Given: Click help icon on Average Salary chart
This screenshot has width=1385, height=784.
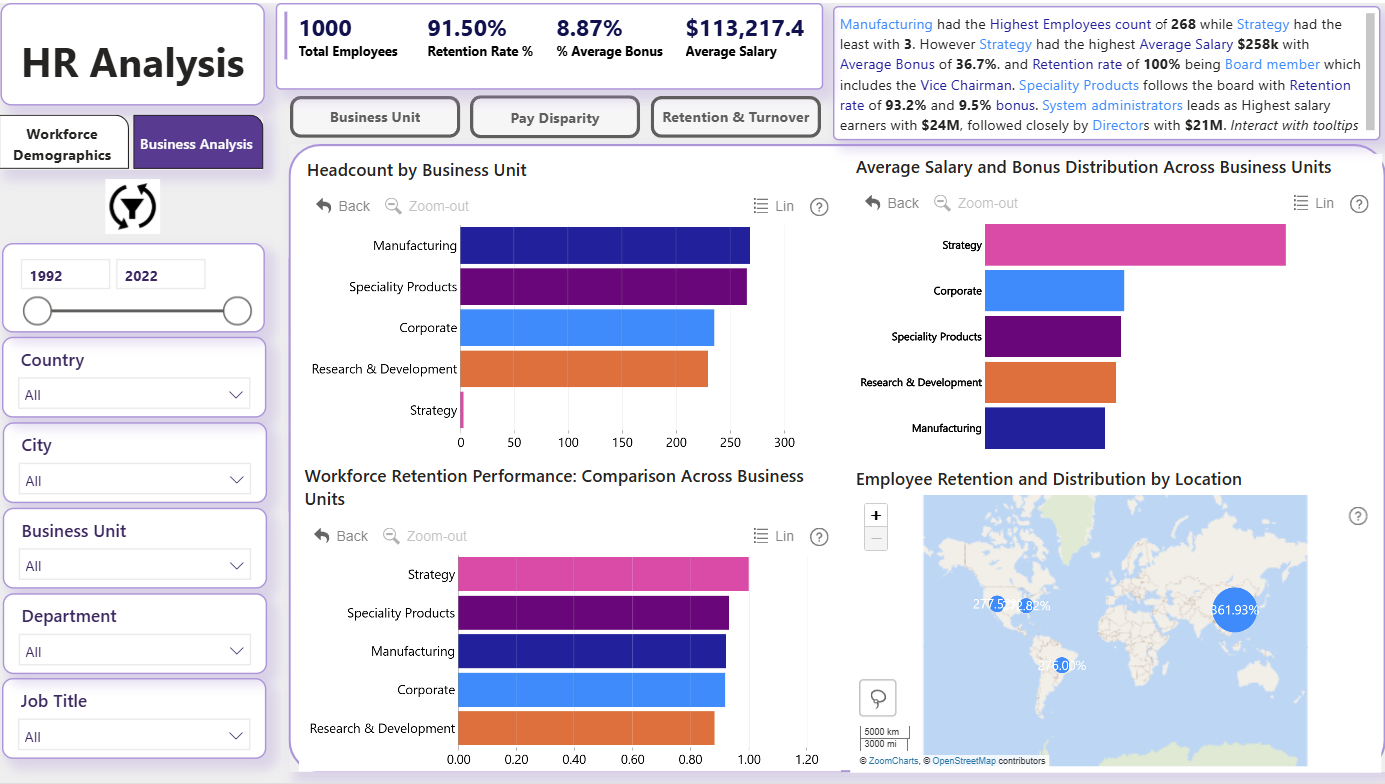Looking at the screenshot, I should (x=1359, y=204).
